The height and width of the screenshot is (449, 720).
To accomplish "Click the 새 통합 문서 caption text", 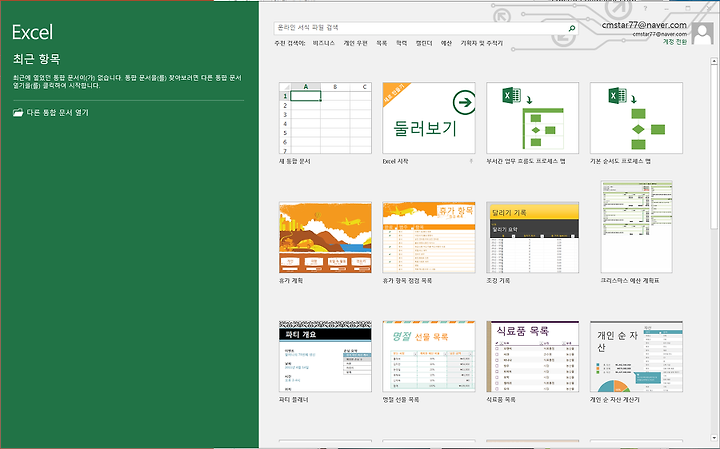I will point(295,161).
